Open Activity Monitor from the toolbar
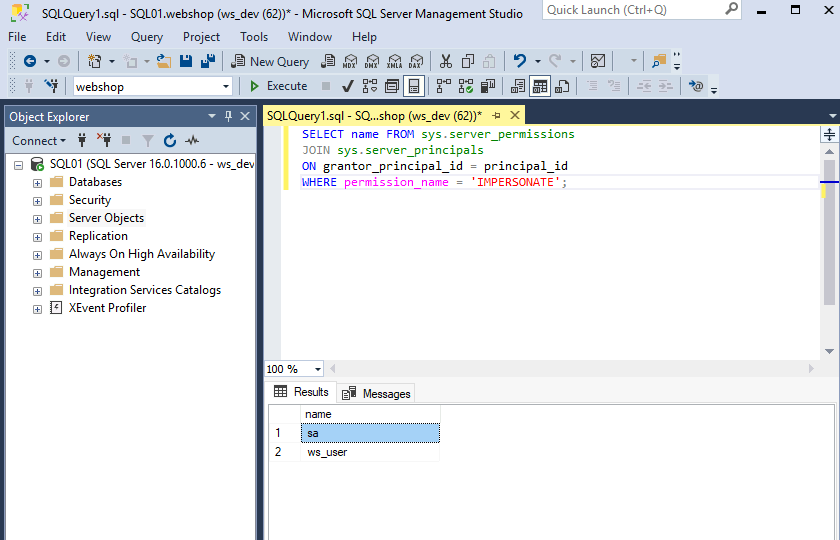Image resolution: width=840 pixels, height=540 pixels. click(598, 62)
